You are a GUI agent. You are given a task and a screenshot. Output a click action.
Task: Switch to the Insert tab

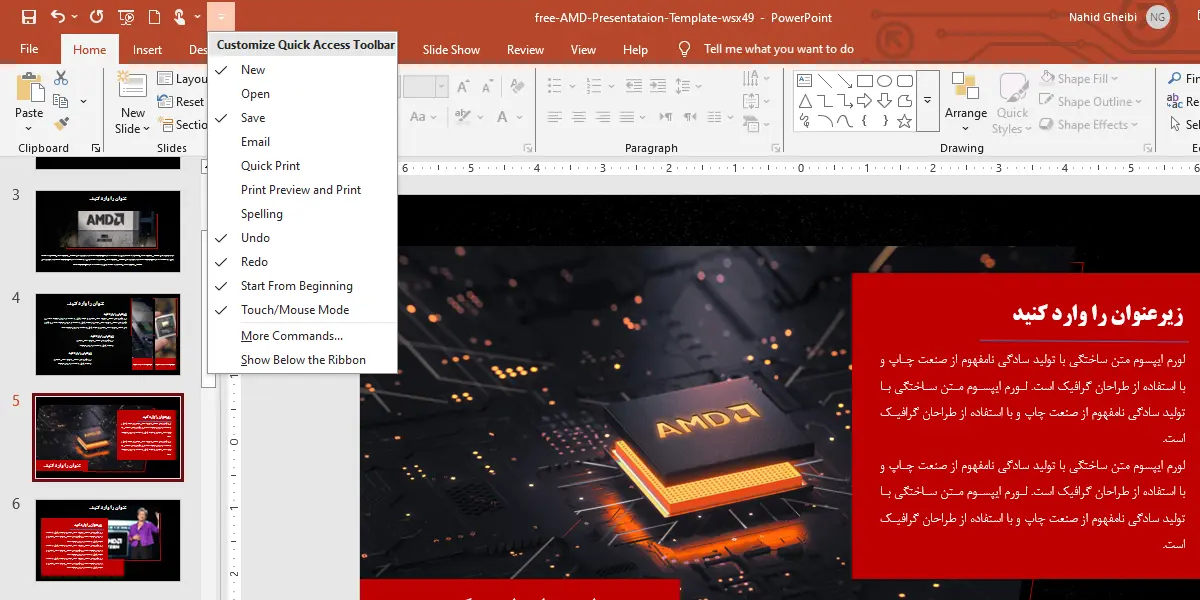(147, 50)
